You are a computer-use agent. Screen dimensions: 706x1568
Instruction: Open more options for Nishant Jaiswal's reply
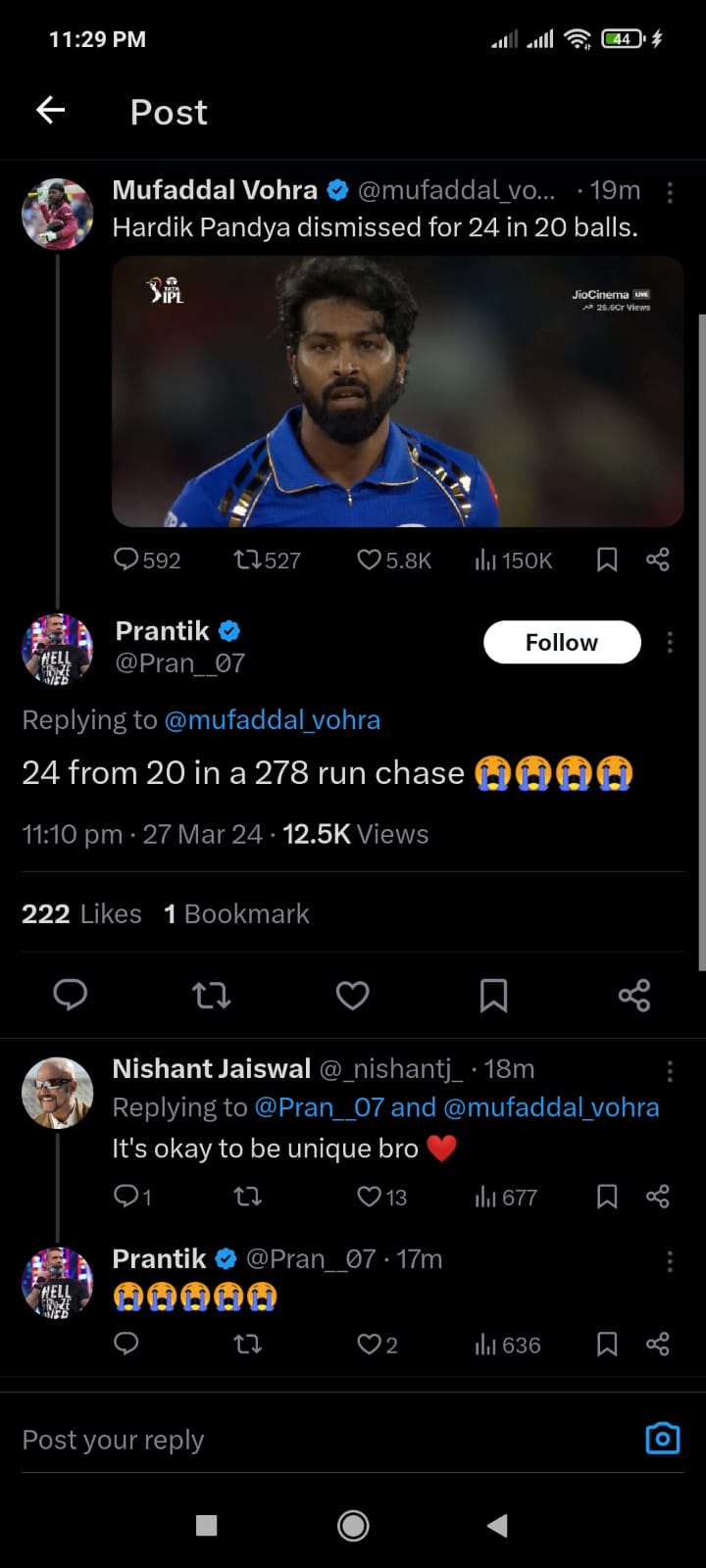click(670, 1071)
